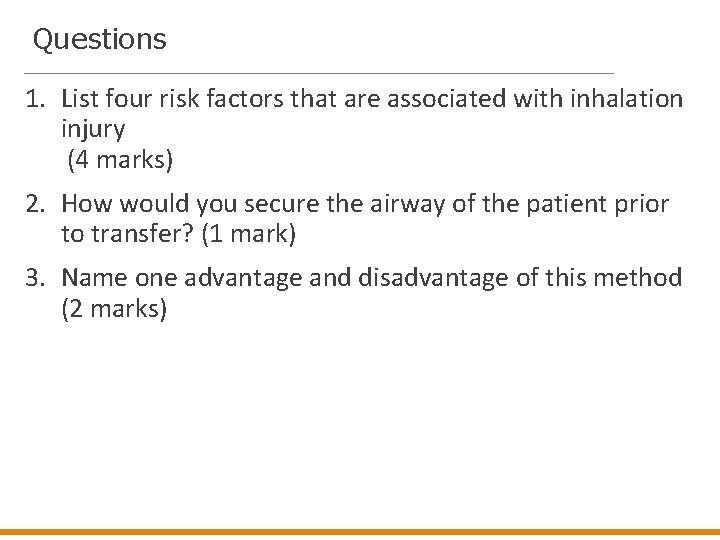Click the "(4 marks)" text

click(x=118, y=159)
